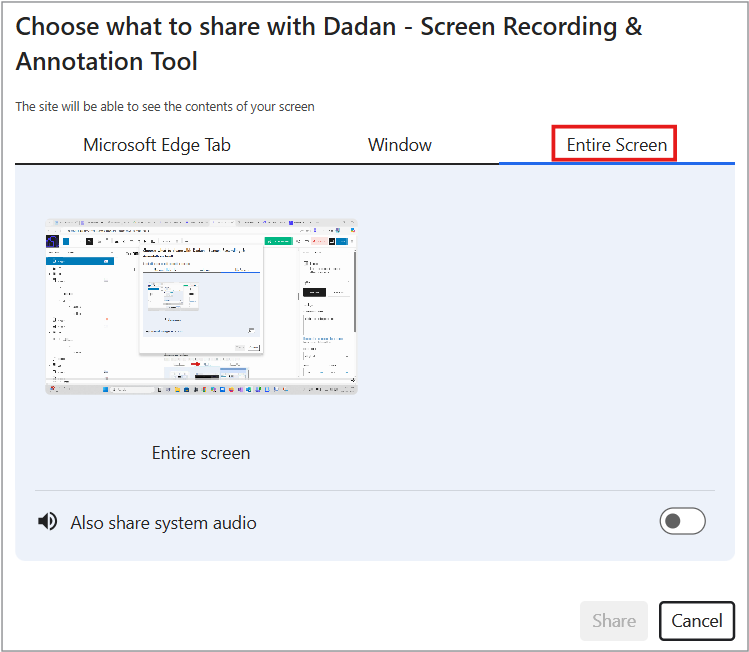Viewport: 749px width, 652px height.
Task: Click the Cancel button
Action: tap(697, 621)
